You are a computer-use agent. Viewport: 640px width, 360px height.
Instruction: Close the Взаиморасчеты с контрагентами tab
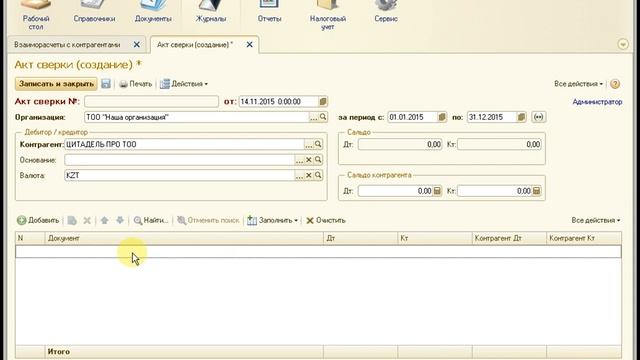pos(137,45)
